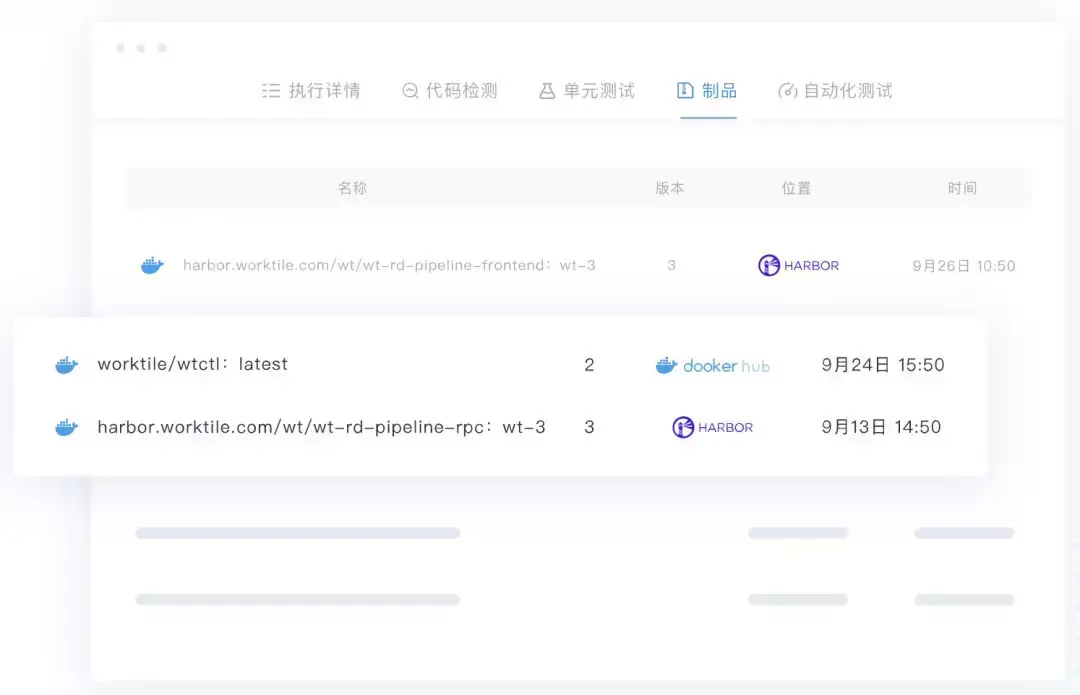Click the Docker icon for worktile/wtctl row
The height and width of the screenshot is (695, 1080).
point(66,364)
